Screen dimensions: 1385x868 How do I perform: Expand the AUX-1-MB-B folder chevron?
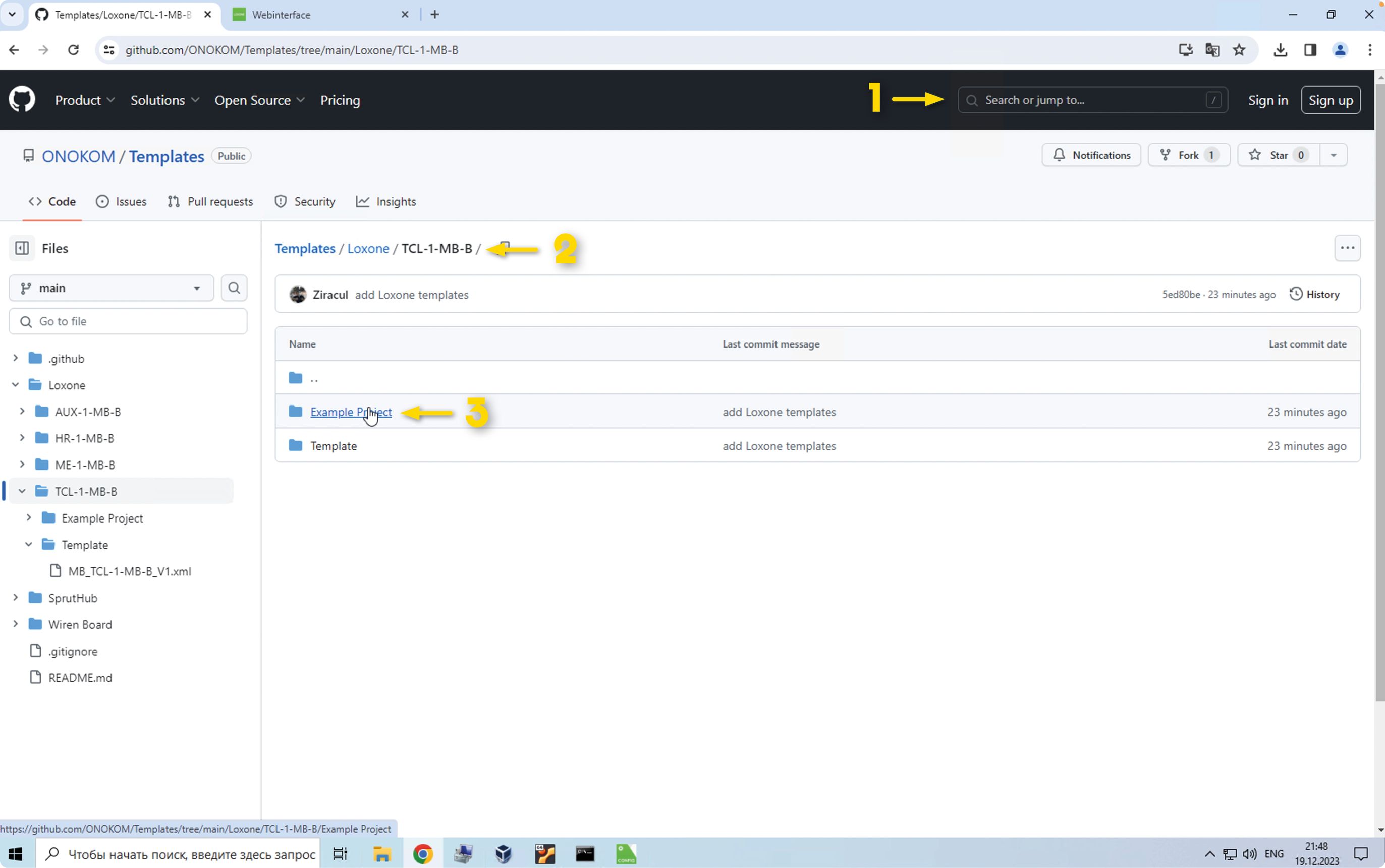(x=22, y=411)
